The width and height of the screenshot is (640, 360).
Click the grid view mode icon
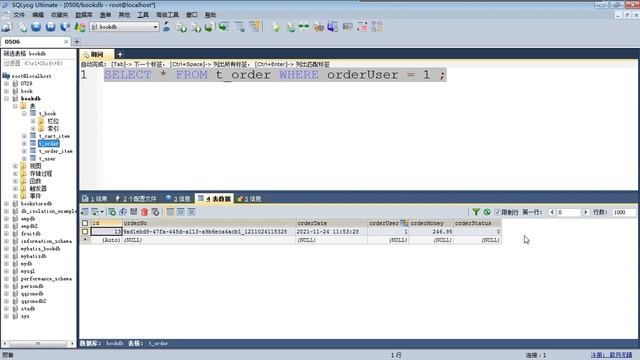tap(170, 212)
